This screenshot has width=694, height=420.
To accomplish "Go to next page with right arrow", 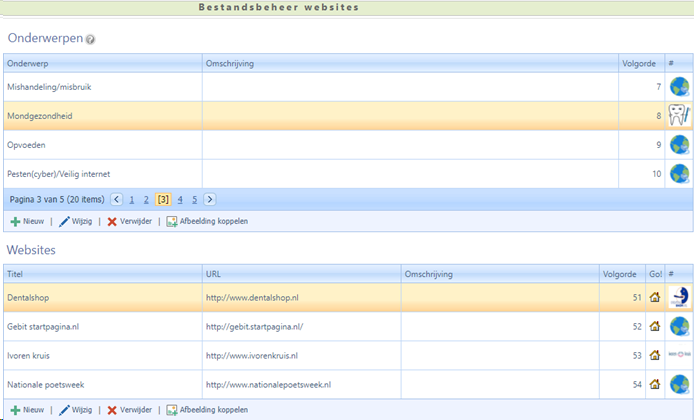I will point(210,200).
